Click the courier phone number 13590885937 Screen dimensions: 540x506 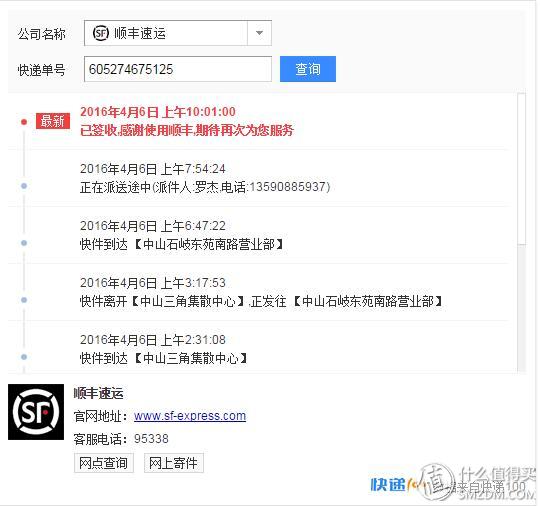coord(288,187)
